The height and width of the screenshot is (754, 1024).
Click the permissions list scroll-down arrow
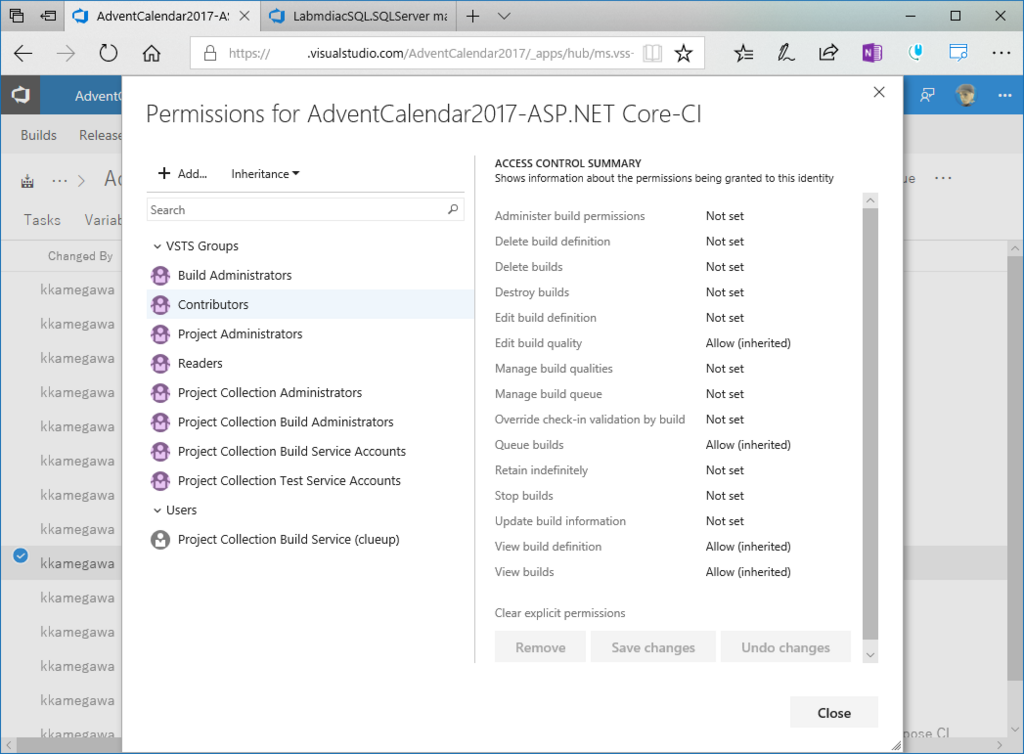[x=870, y=655]
